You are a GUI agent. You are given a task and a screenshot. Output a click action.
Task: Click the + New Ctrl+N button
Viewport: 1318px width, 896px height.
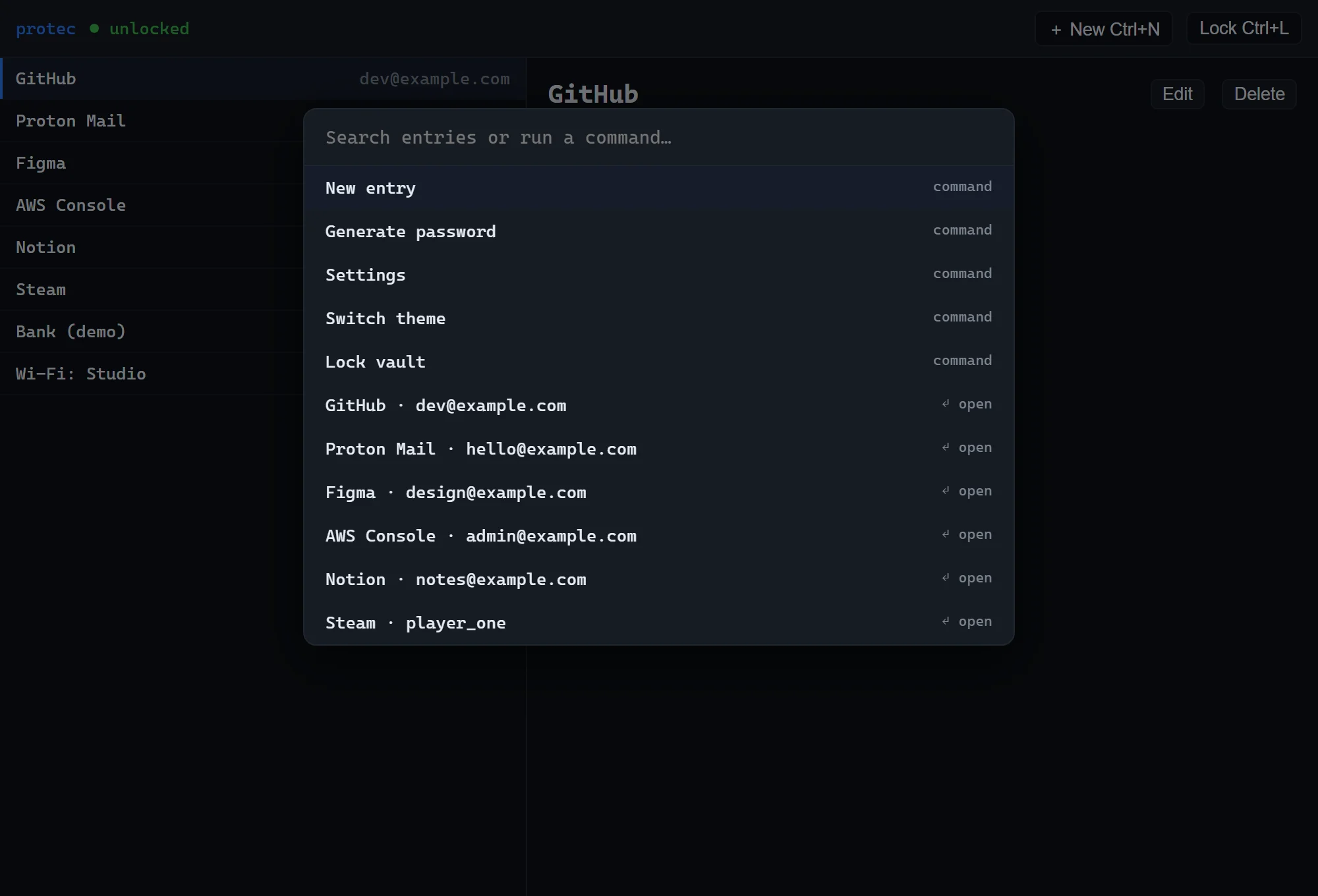click(1104, 29)
